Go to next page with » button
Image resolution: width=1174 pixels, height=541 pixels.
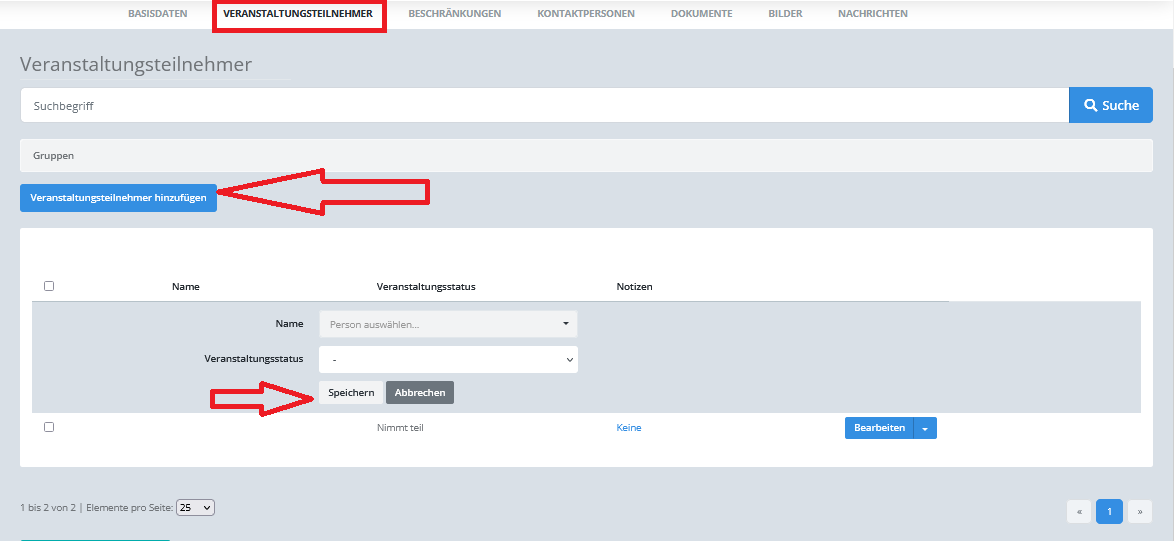coord(1140,512)
